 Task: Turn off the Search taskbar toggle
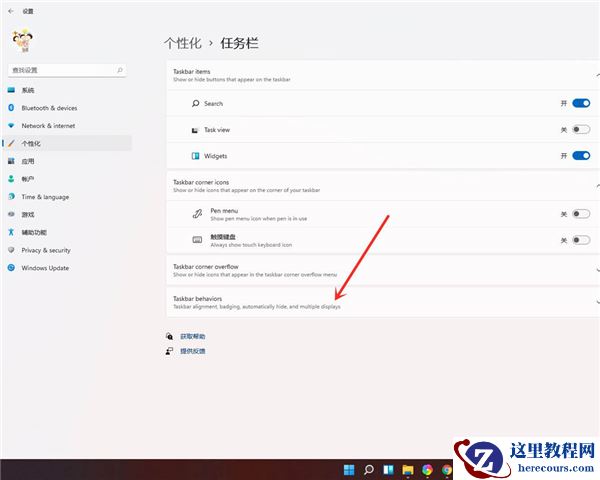pos(581,103)
